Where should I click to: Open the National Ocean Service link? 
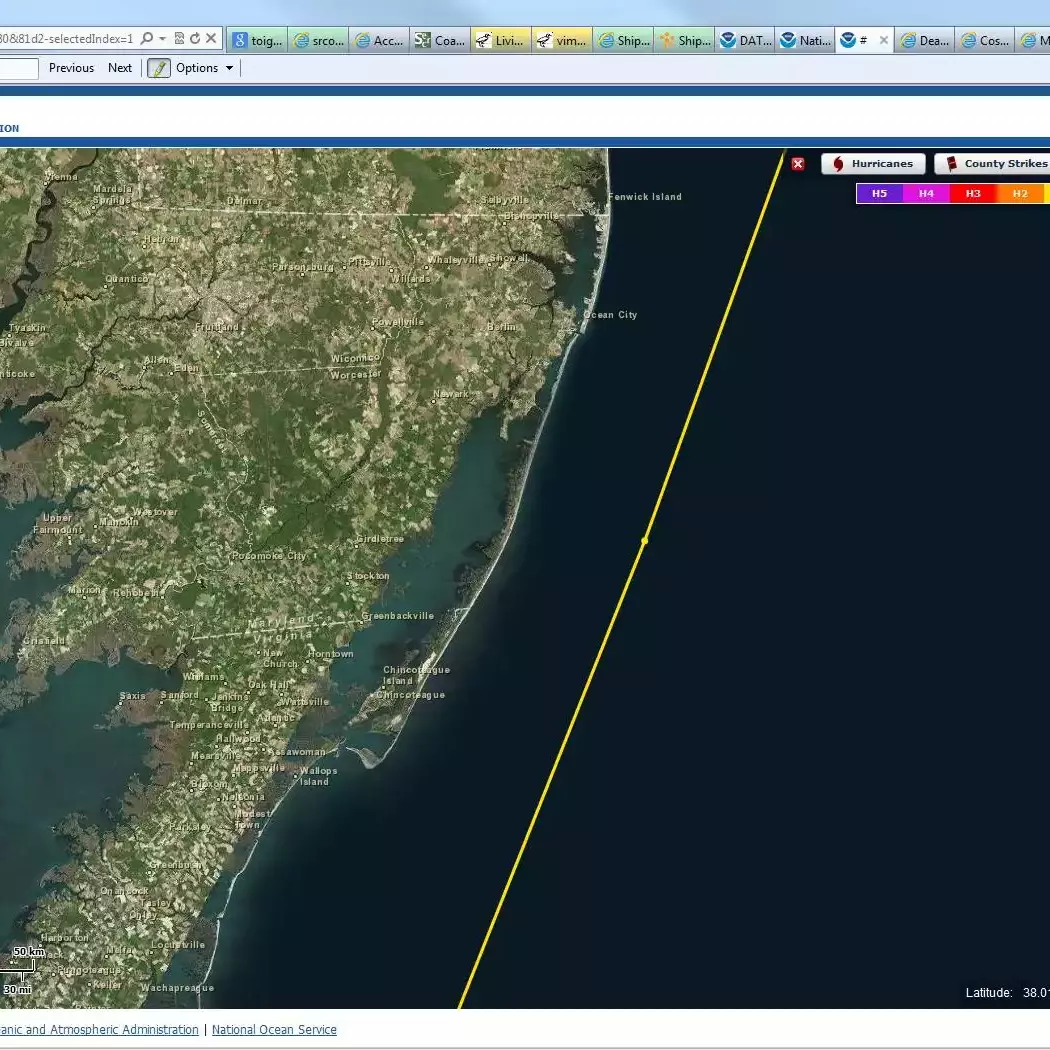[274, 1029]
